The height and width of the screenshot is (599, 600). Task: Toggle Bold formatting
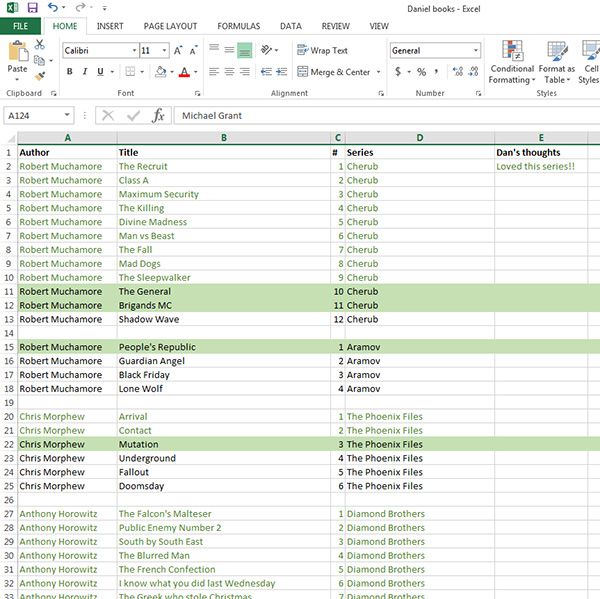tap(70, 72)
